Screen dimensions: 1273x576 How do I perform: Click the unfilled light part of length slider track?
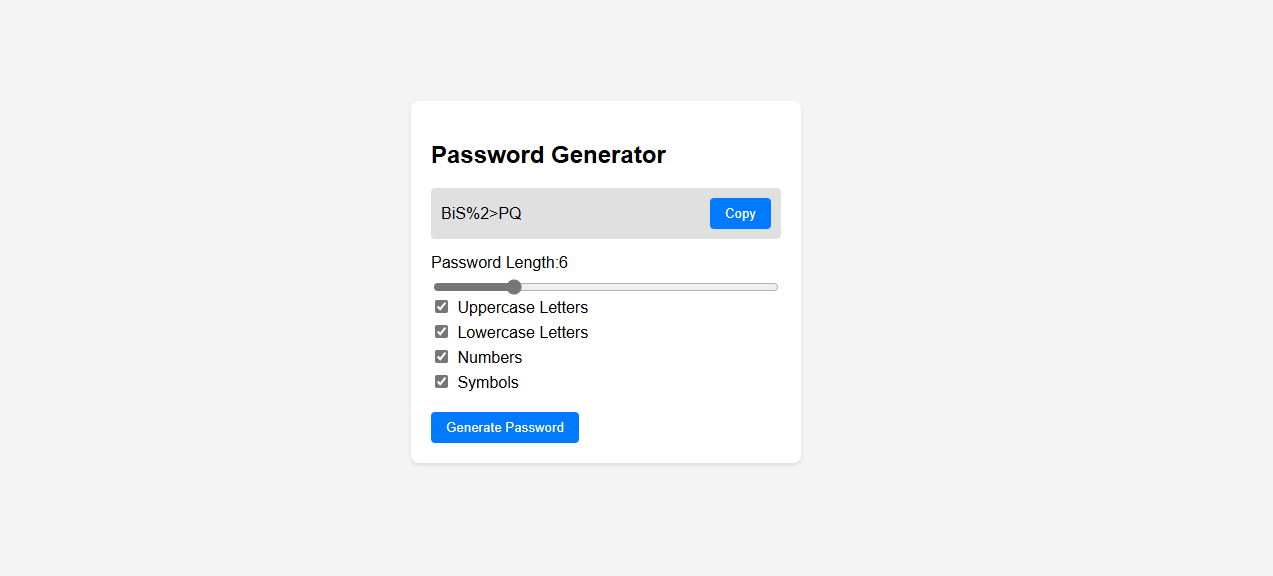tap(650, 287)
